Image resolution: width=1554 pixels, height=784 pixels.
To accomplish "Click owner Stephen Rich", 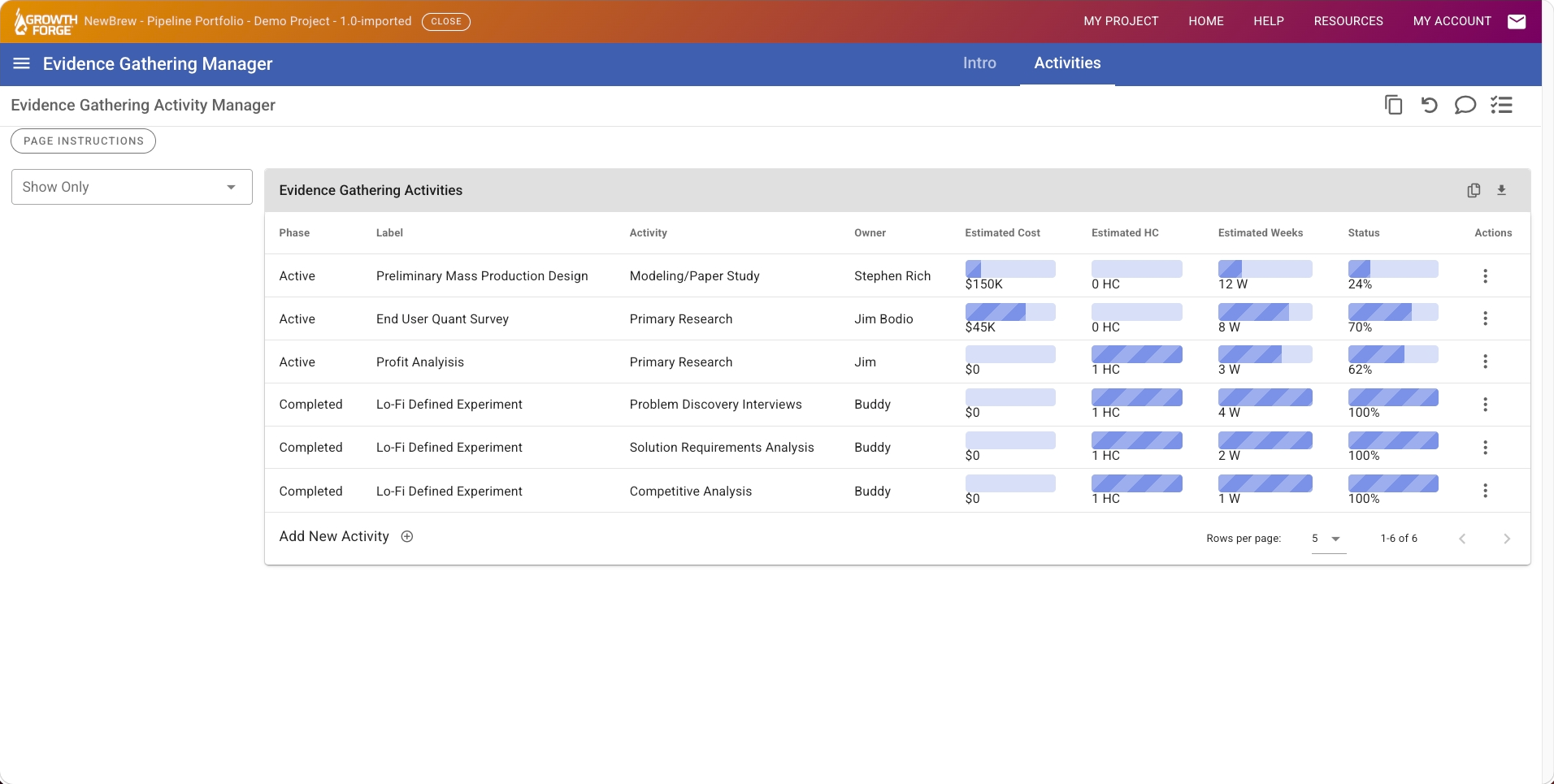I will [x=892, y=276].
